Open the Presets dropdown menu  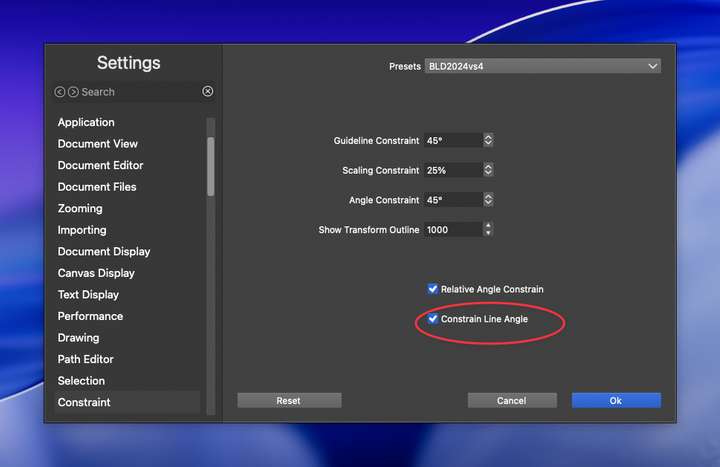tap(543, 66)
